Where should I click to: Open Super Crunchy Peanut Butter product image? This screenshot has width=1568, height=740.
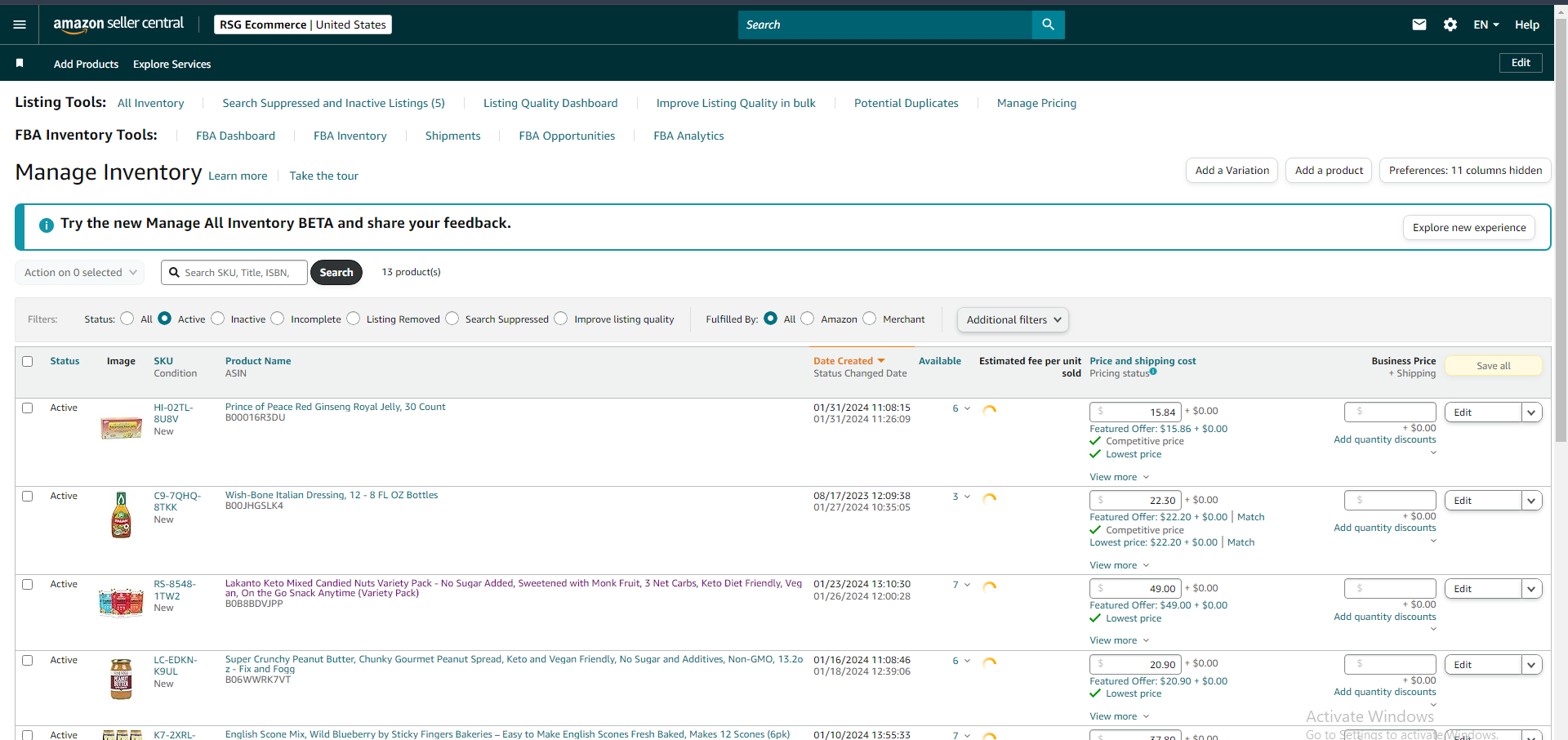(x=121, y=679)
